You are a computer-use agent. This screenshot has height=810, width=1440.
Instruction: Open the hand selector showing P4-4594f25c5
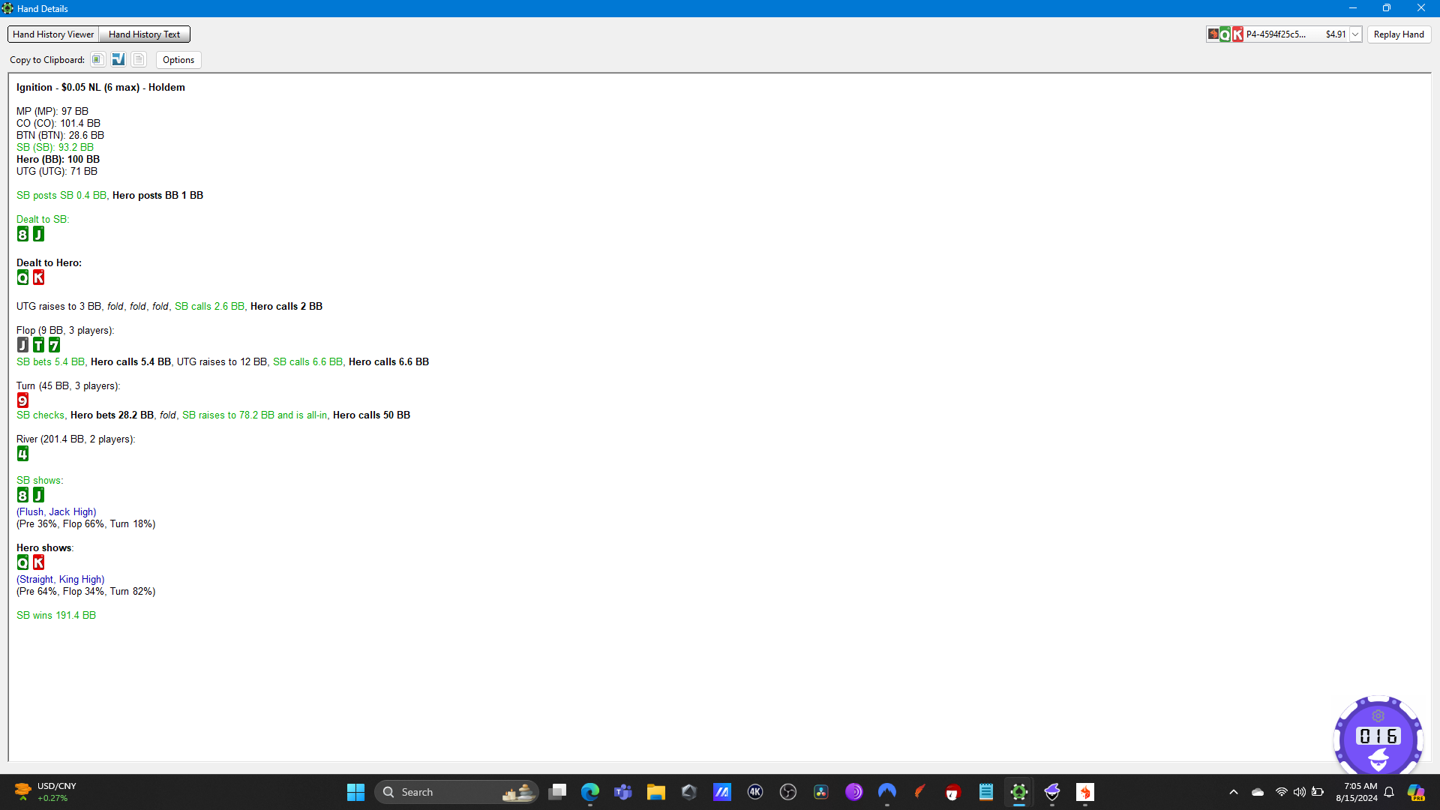coord(1278,35)
